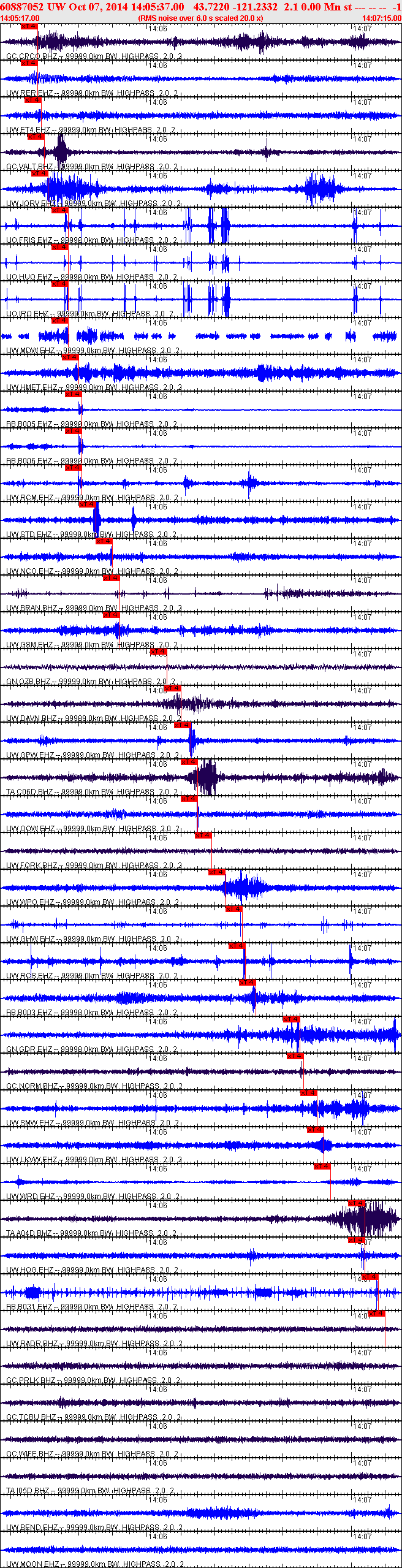This screenshot has height=1568, width=402.
Task: Click the end time 14:07:15.00 label
Action: (382, 18)
